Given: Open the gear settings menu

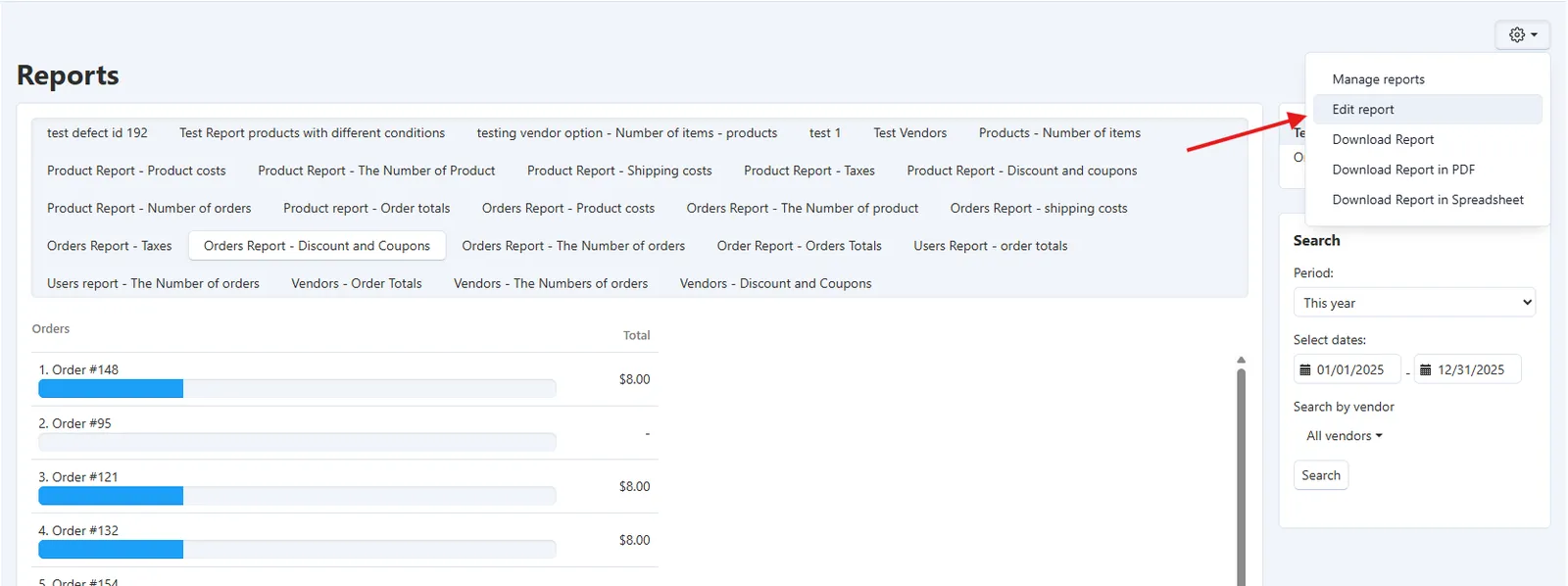Looking at the screenshot, I should pyautogui.click(x=1522, y=34).
